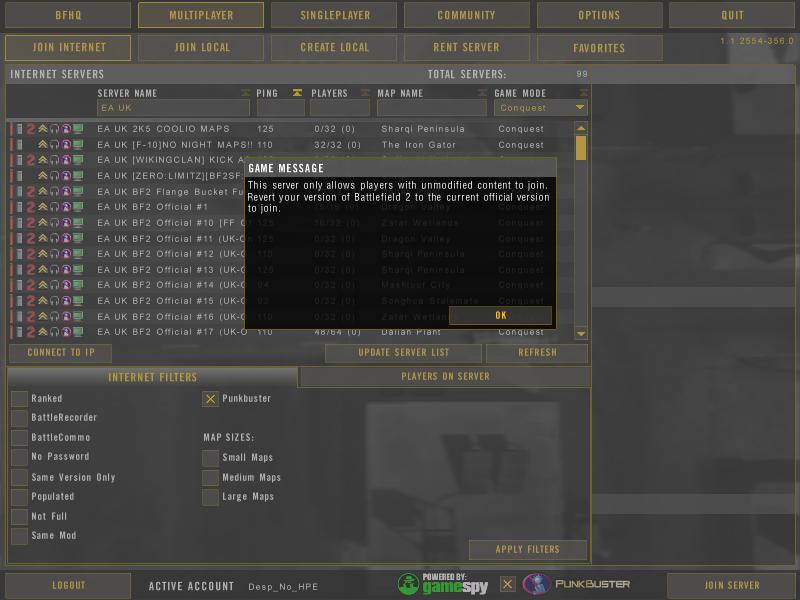Sort servers by Server Name arrow icon
This screenshot has height=600, width=800.
(245, 93)
